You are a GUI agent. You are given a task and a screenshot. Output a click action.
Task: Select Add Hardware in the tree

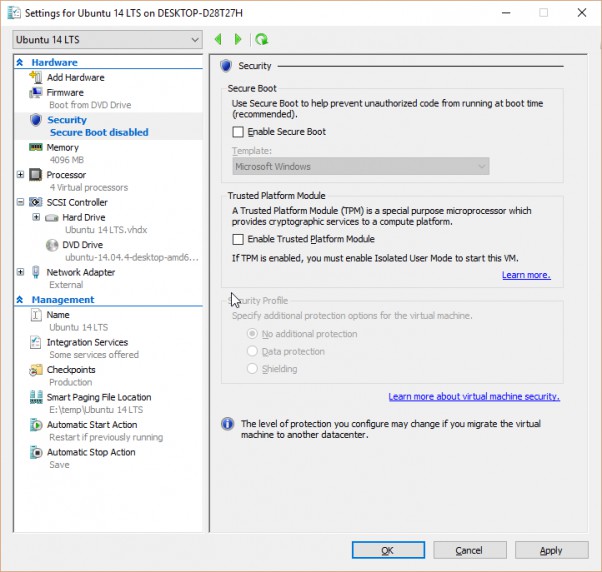click(x=76, y=78)
